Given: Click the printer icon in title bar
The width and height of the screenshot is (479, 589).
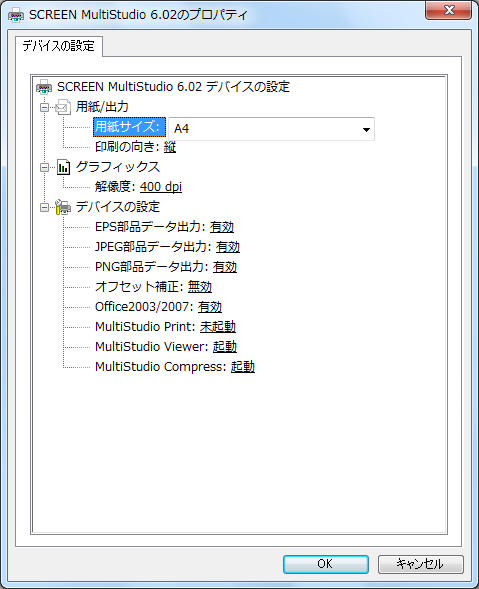Looking at the screenshot, I should [16, 15].
